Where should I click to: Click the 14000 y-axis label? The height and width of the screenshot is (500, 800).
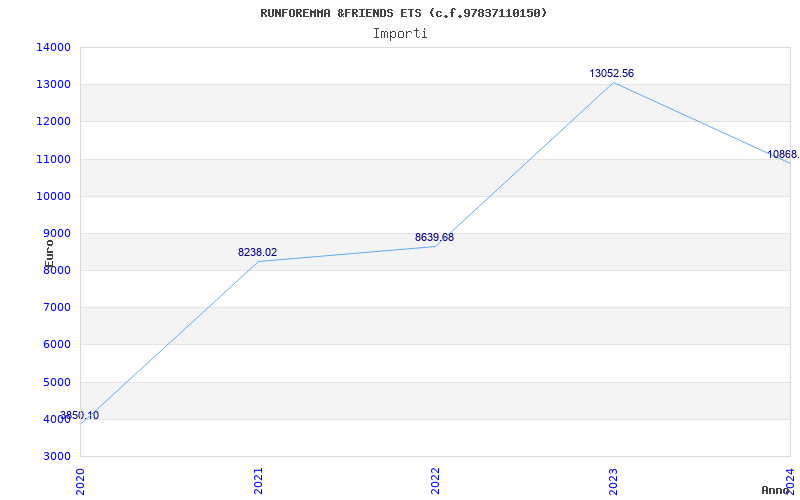[x=53, y=47]
